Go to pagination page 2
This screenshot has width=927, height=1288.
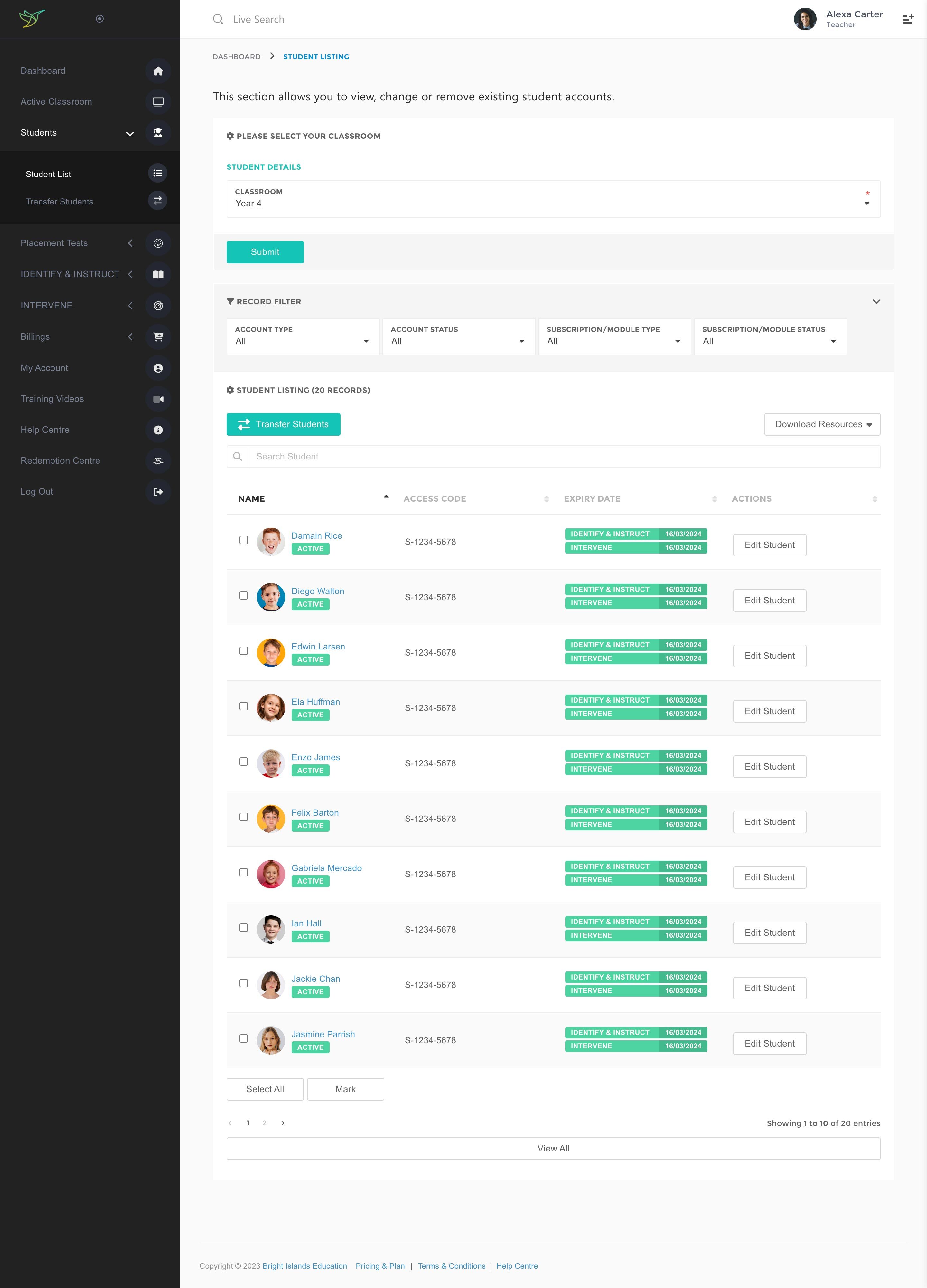click(265, 1123)
